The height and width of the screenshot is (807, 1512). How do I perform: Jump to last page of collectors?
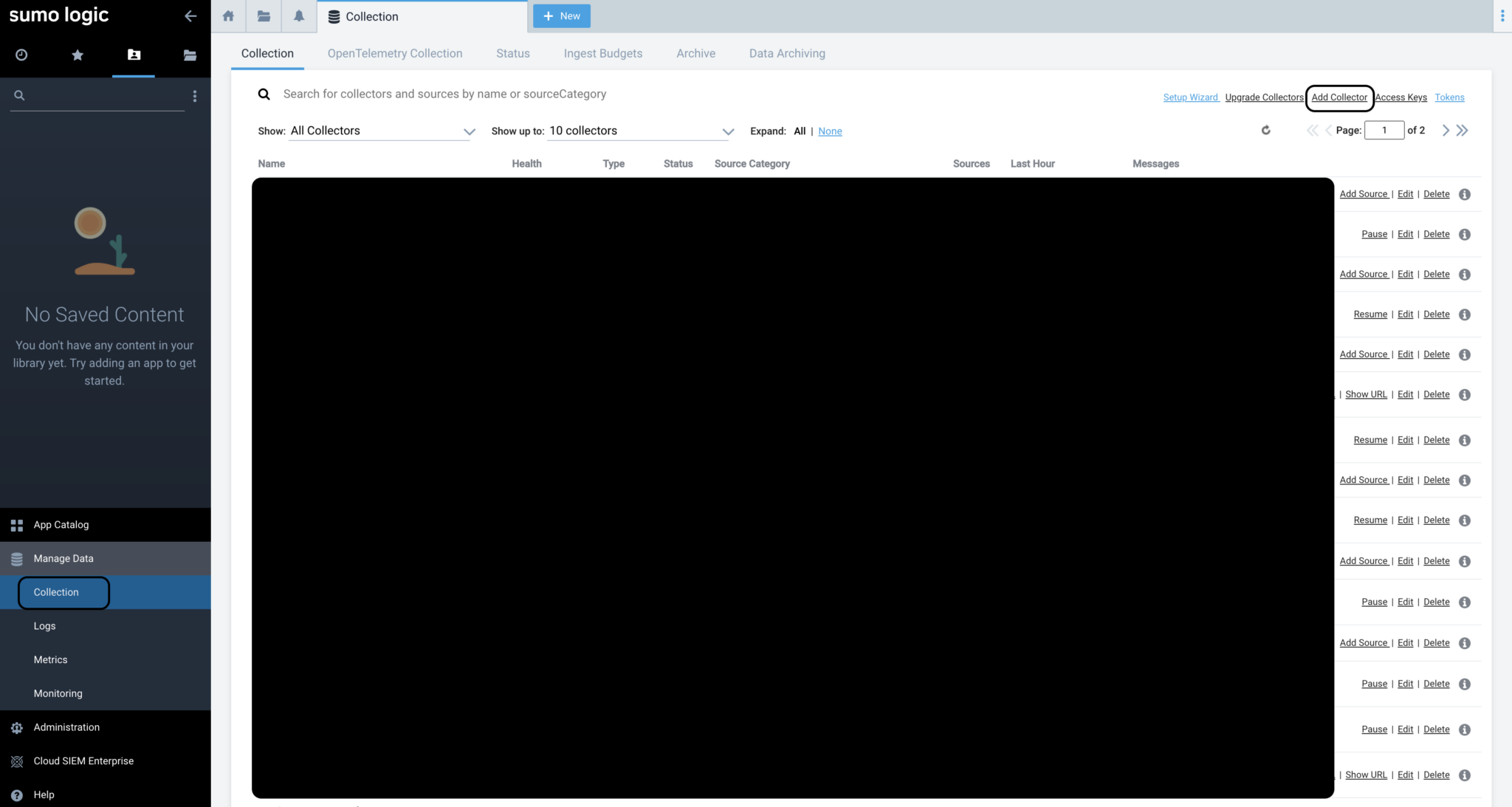pyautogui.click(x=1463, y=131)
